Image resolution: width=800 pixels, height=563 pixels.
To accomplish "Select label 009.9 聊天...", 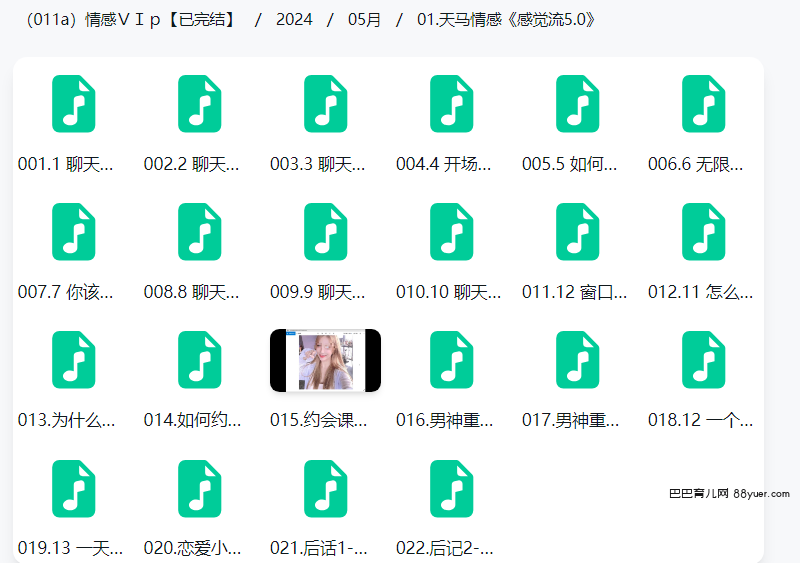I will pyautogui.click(x=318, y=292).
